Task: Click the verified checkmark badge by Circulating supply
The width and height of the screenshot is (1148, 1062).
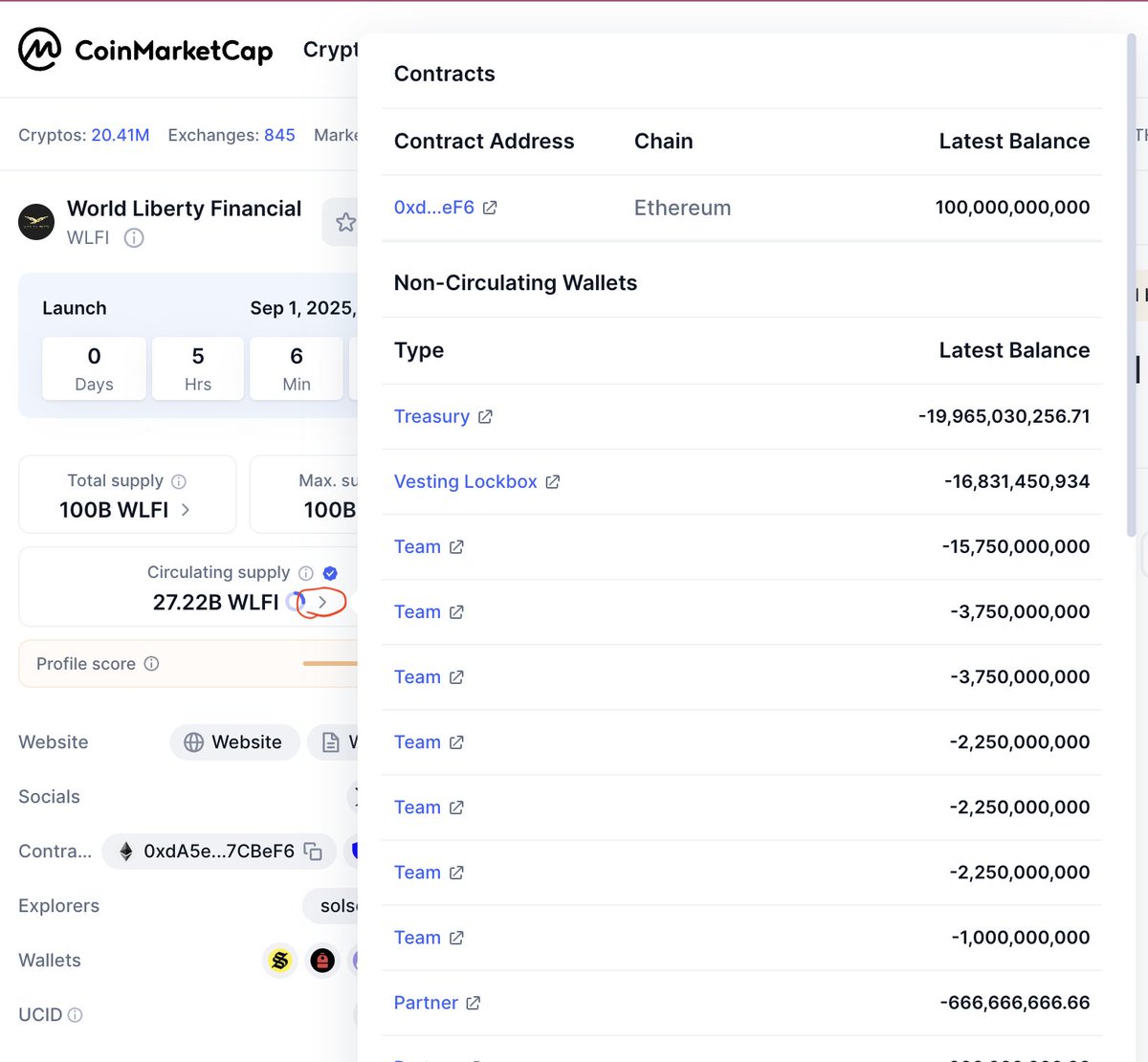Action: coord(330,573)
